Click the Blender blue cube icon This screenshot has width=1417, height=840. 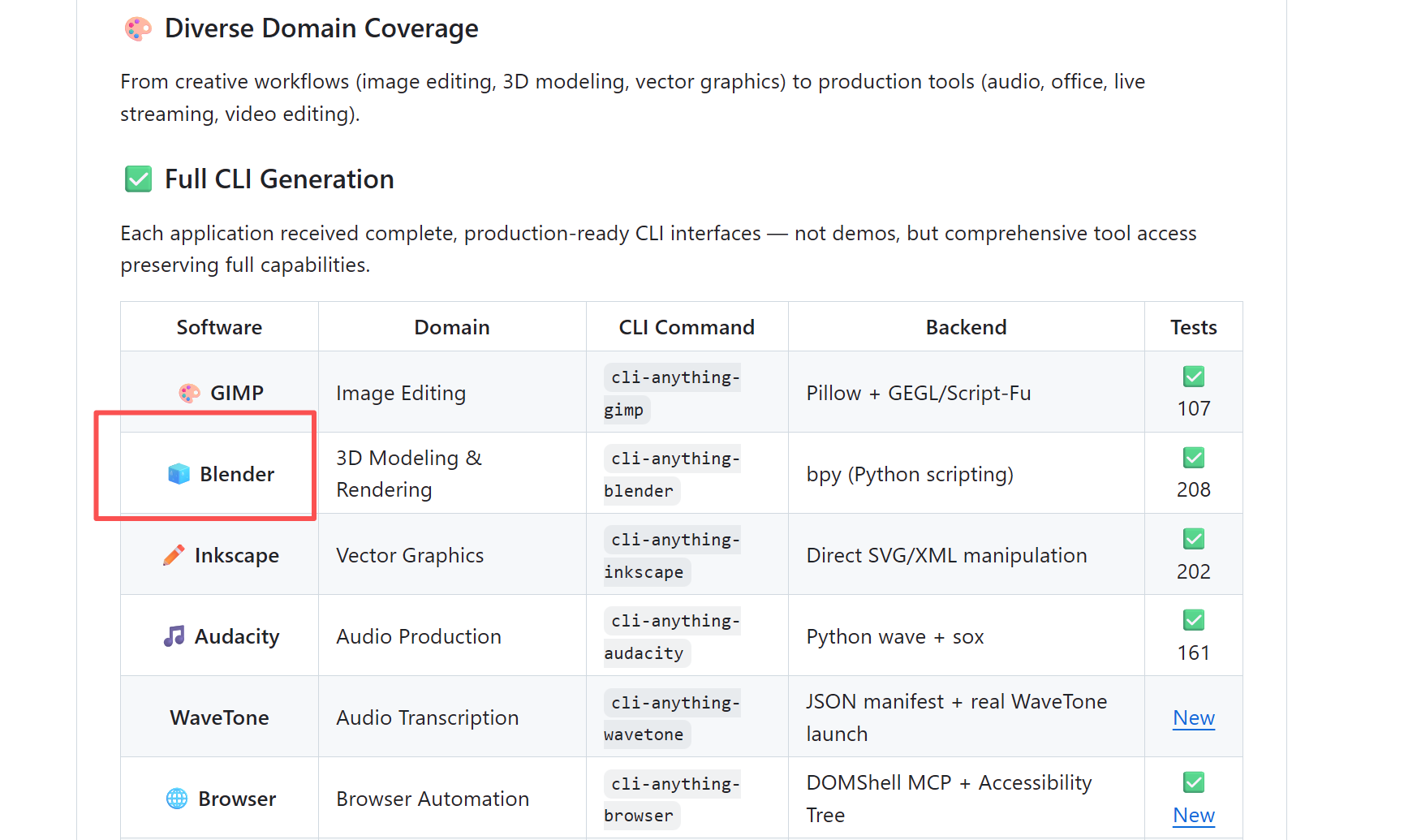[179, 474]
